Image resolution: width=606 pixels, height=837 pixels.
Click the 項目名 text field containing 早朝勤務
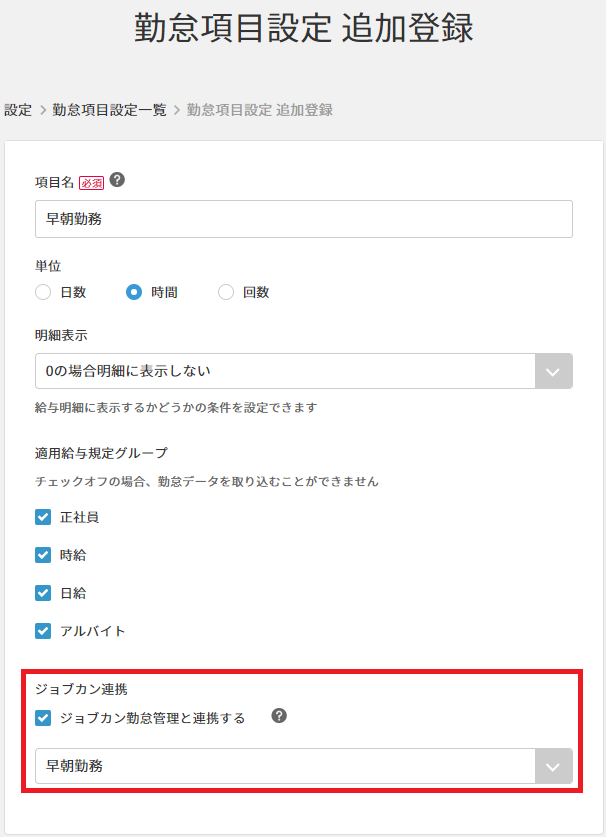click(303, 219)
